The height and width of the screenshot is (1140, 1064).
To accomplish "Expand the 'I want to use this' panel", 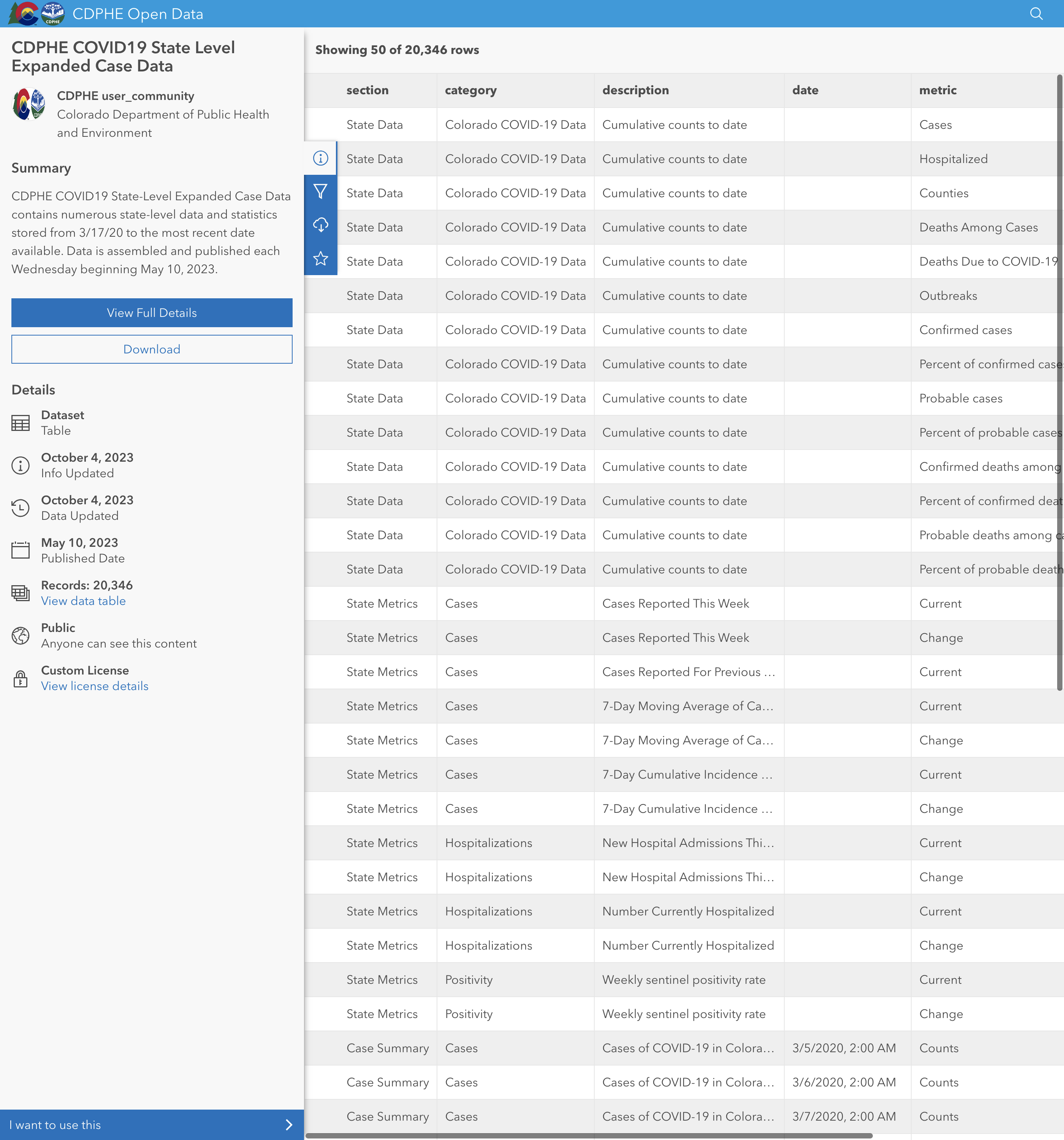I will click(x=151, y=1124).
